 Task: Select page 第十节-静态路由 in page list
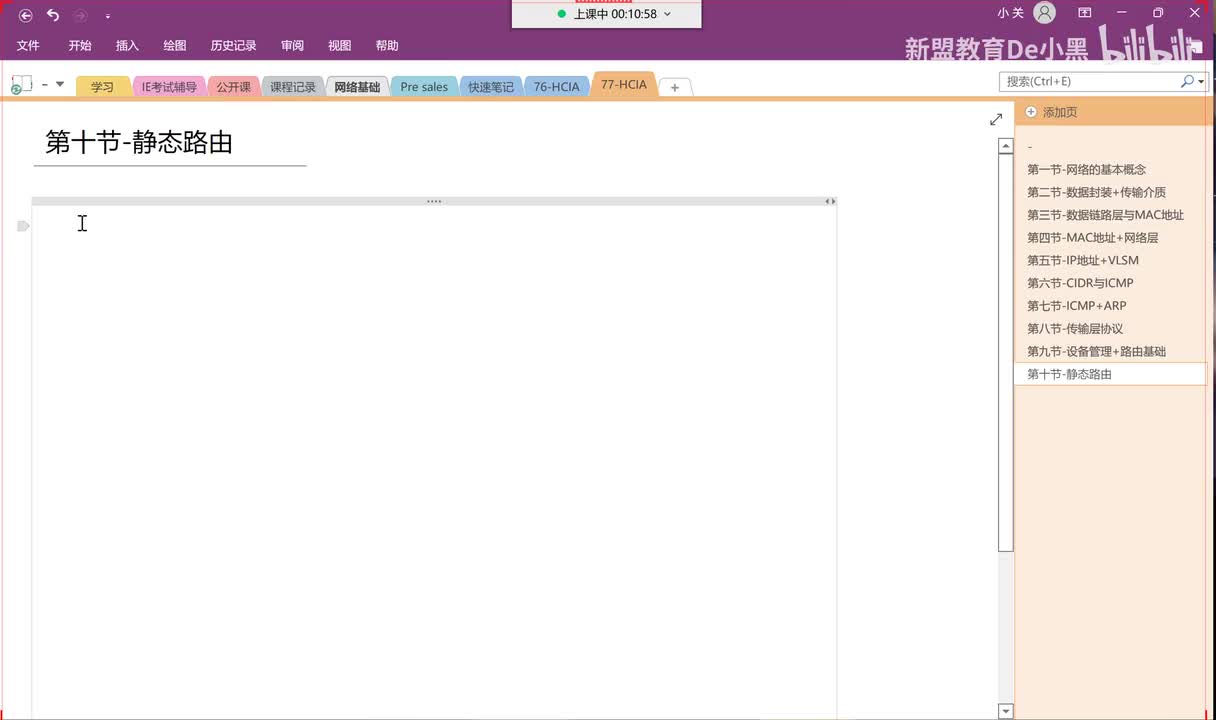(1110, 374)
